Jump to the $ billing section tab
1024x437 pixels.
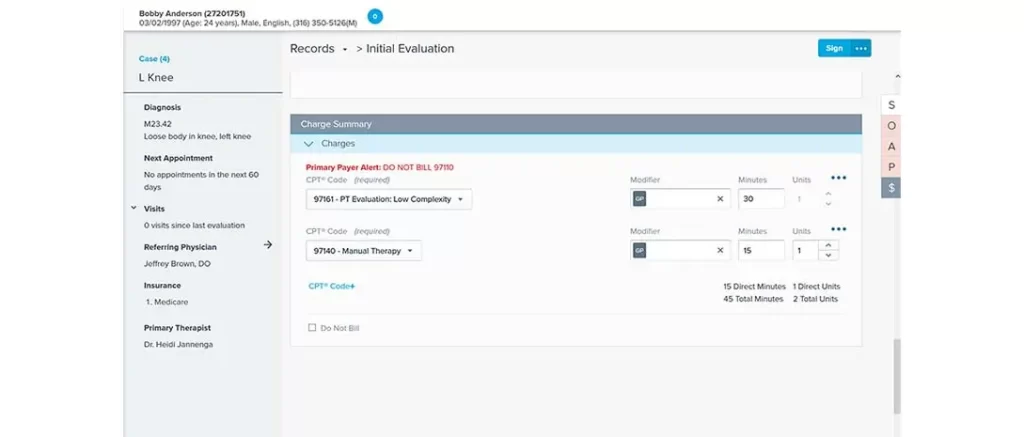pos(891,188)
